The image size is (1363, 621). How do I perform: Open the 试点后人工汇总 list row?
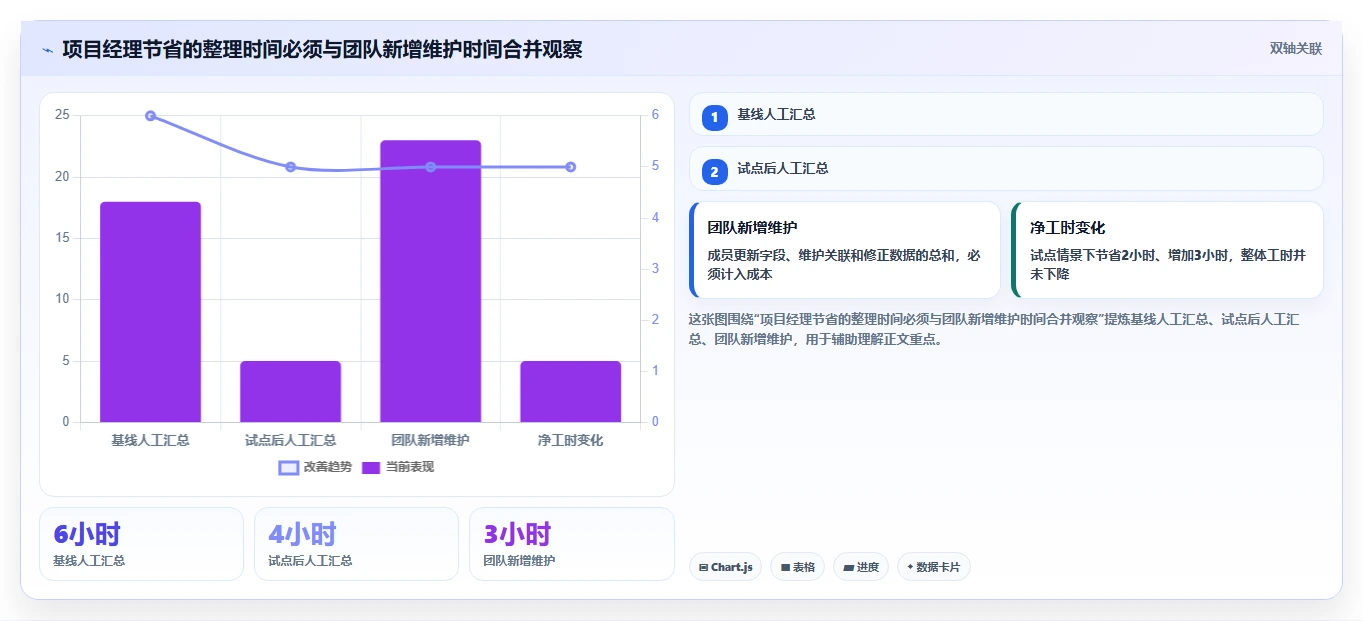[x=1006, y=168]
